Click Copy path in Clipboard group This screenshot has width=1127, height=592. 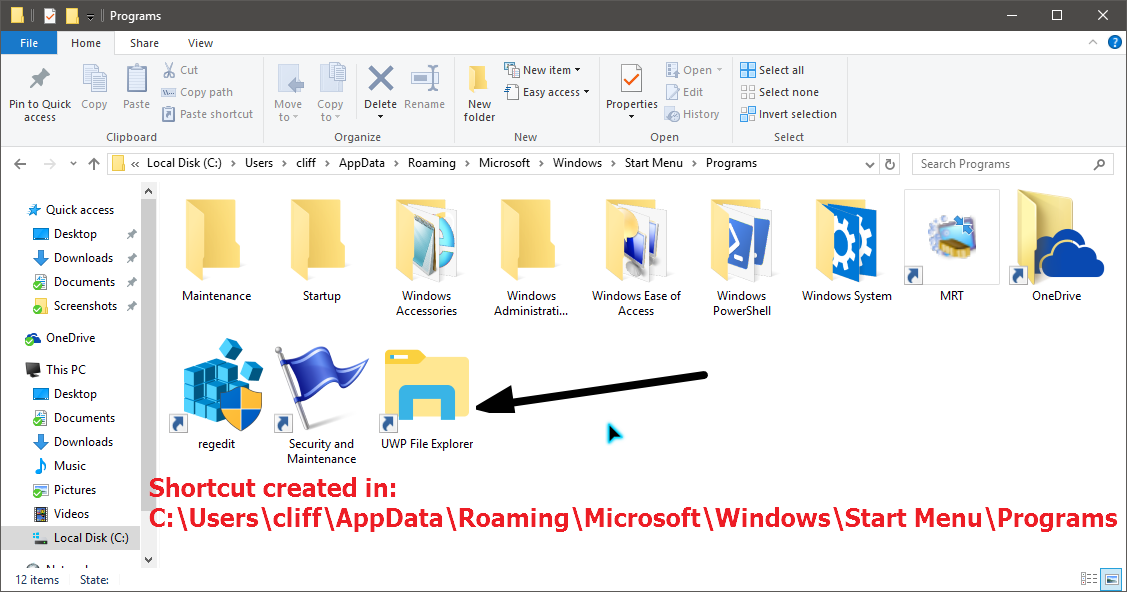197,92
